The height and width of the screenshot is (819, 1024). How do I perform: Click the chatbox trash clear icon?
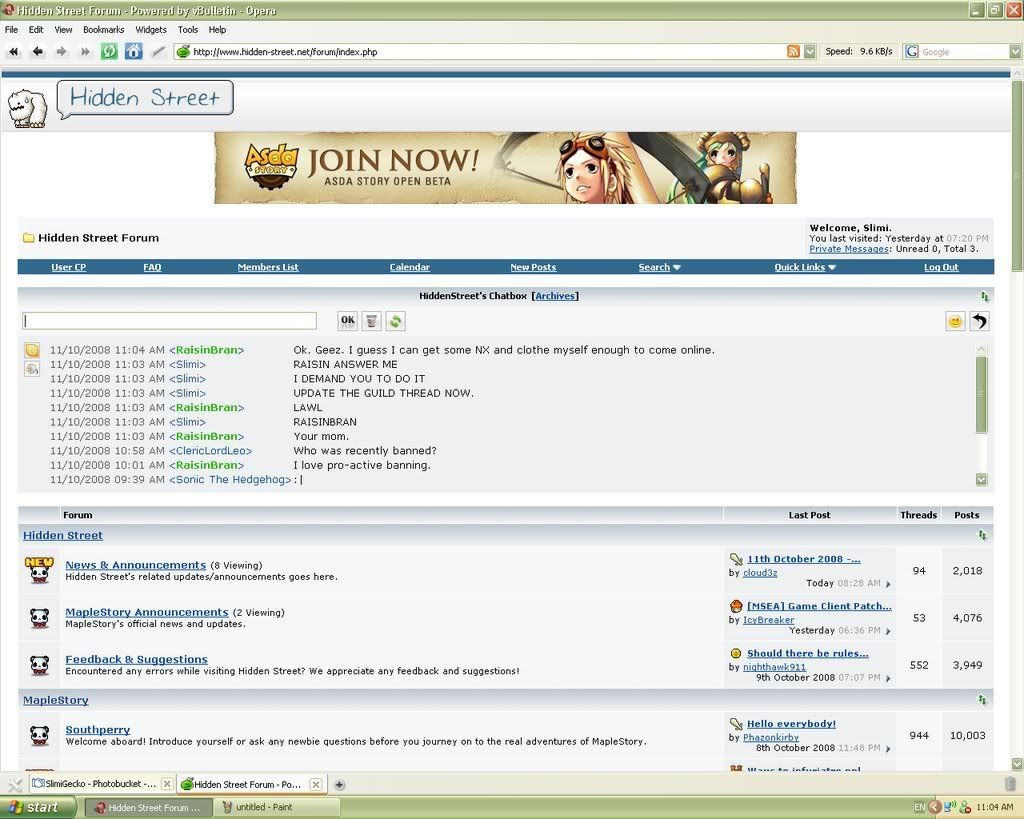(x=372, y=321)
